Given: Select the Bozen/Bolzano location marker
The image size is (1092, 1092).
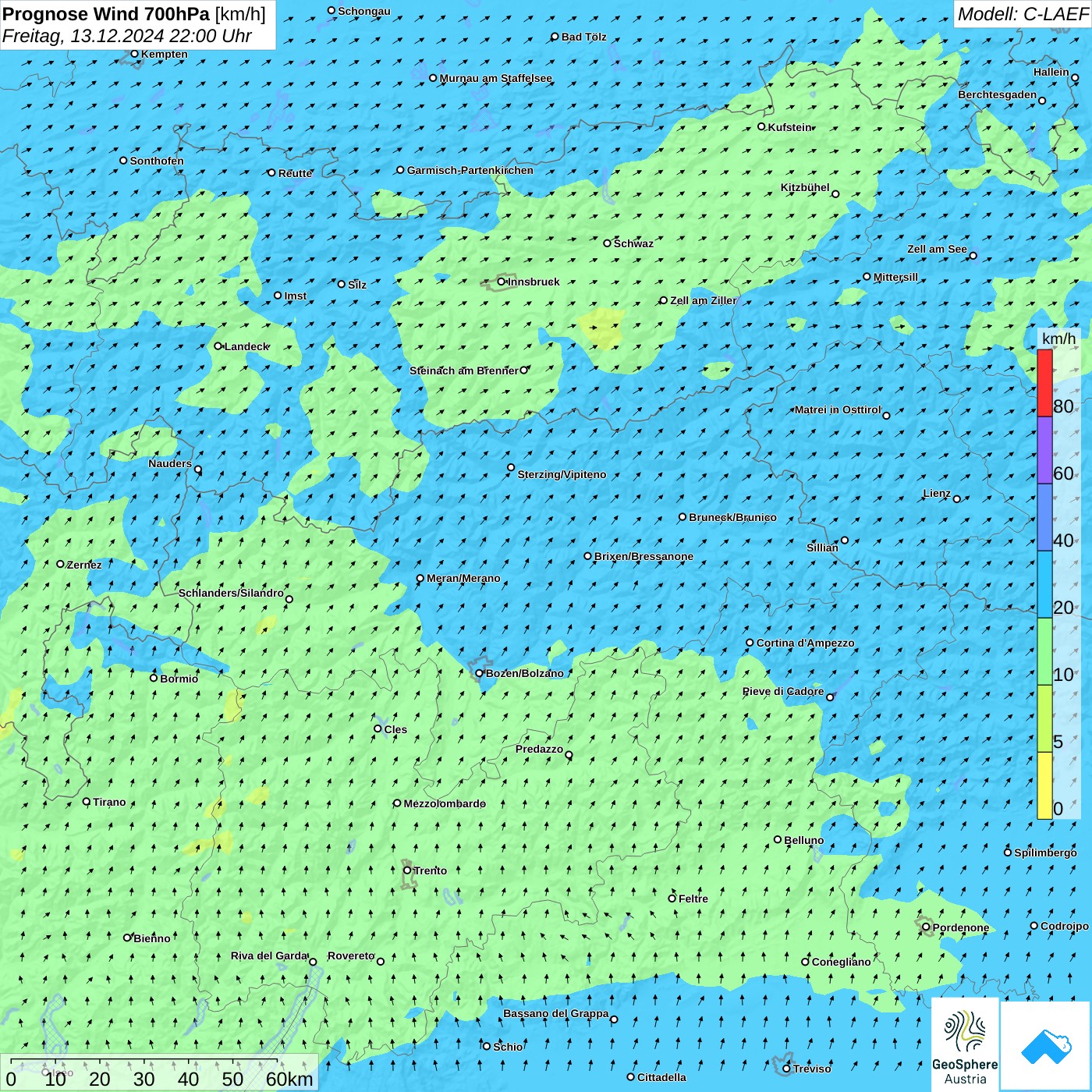Looking at the screenshot, I should pyautogui.click(x=479, y=673).
